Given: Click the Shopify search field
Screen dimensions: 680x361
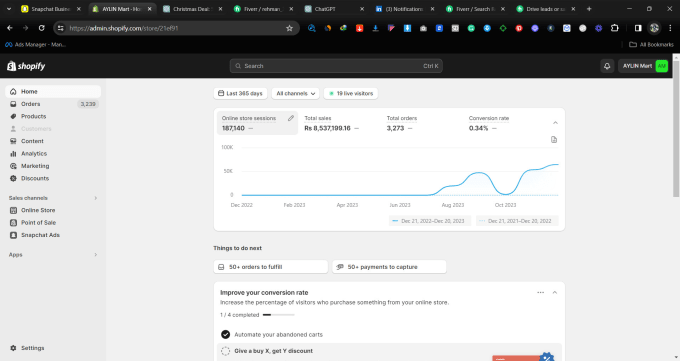Looking at the screenshot, I should coord(336,66).
